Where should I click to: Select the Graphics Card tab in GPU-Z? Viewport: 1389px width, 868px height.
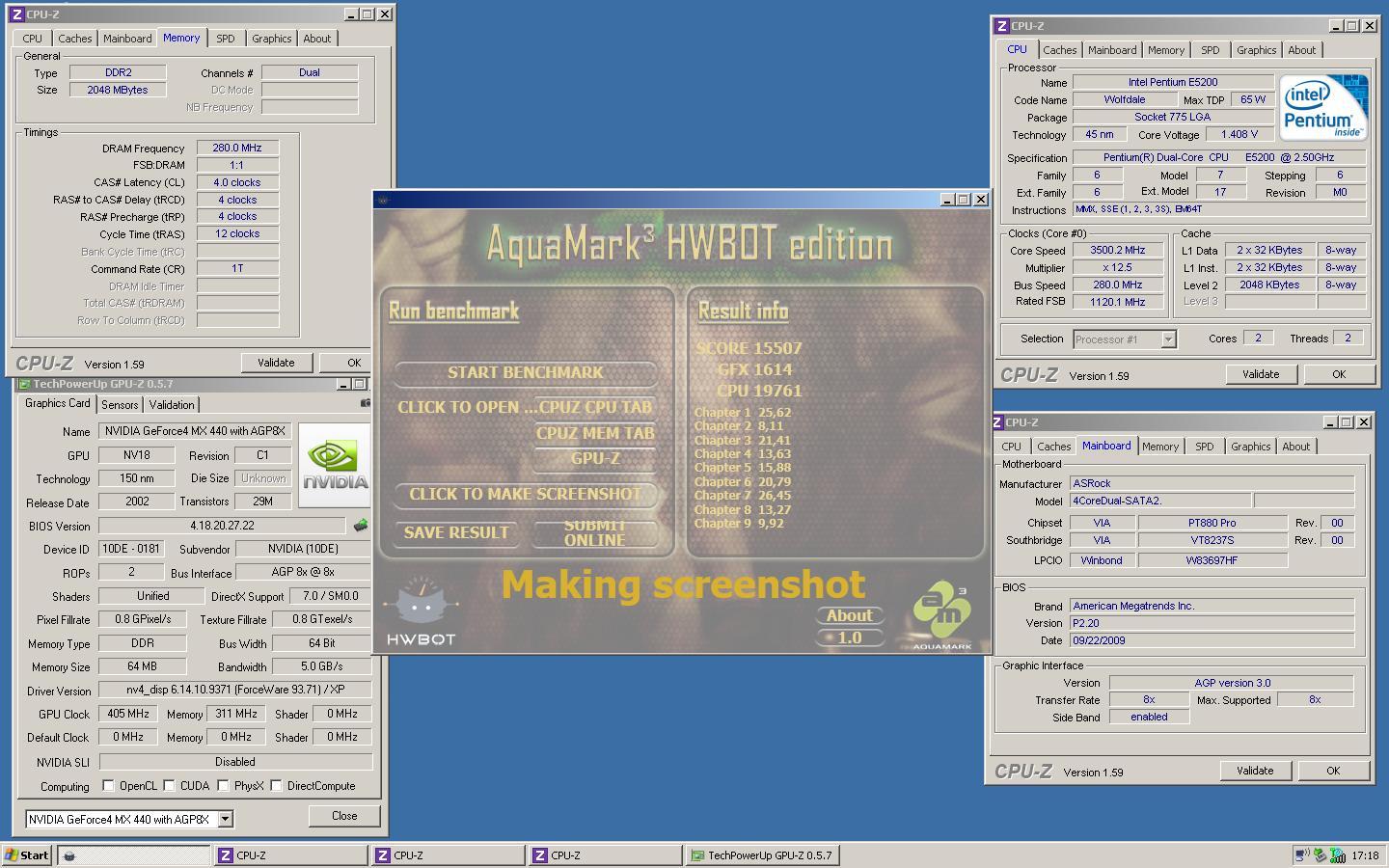tap(57, 403)
